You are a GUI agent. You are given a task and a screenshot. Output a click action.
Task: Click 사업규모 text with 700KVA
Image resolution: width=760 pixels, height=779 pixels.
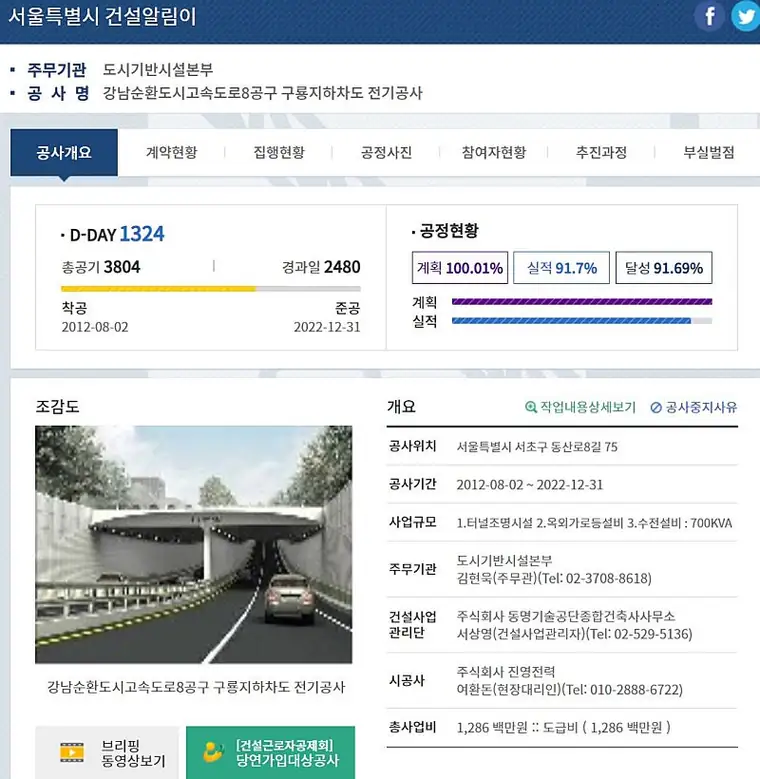(594, 523)
